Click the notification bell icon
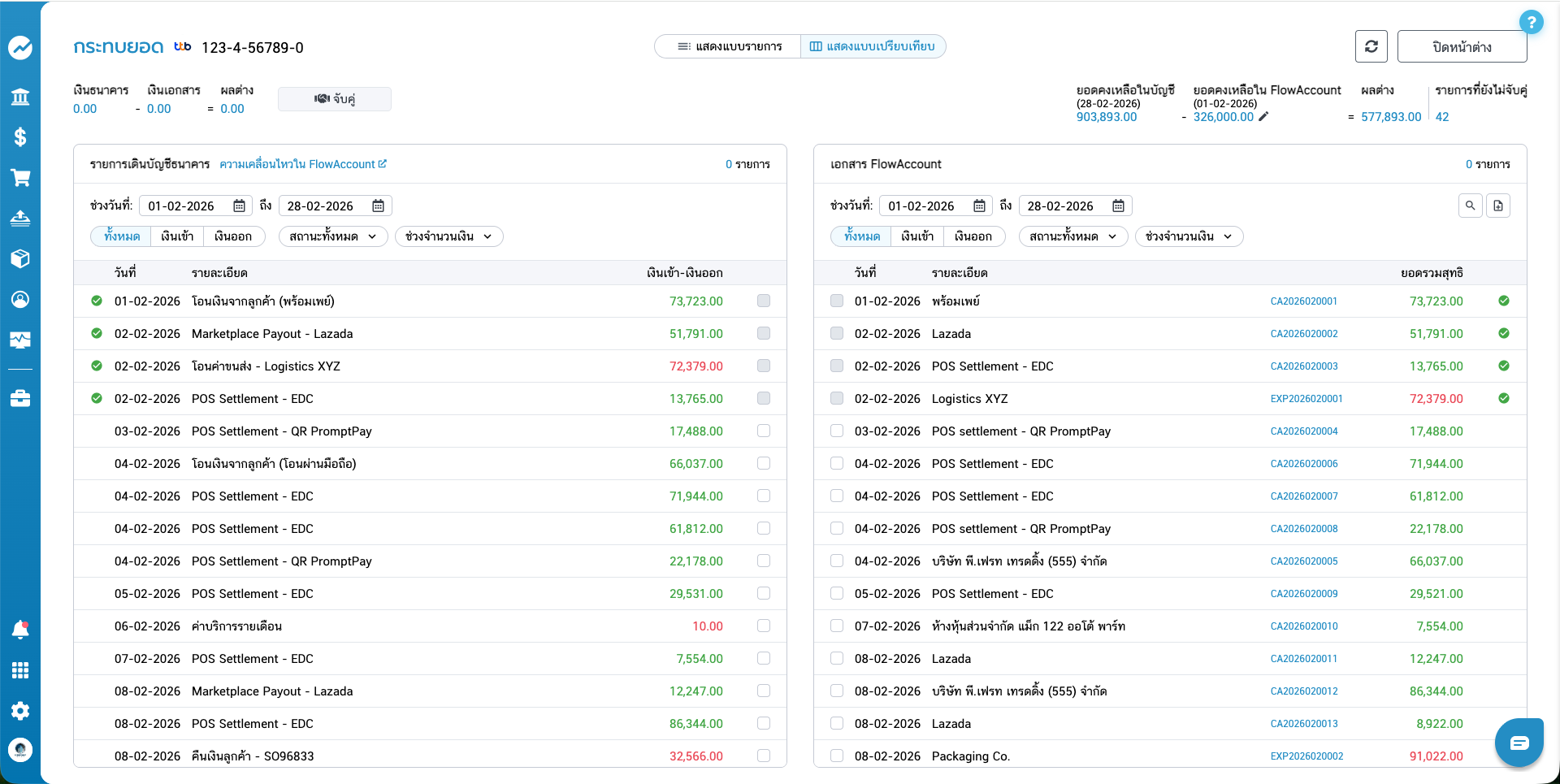 tap(20, 630)
